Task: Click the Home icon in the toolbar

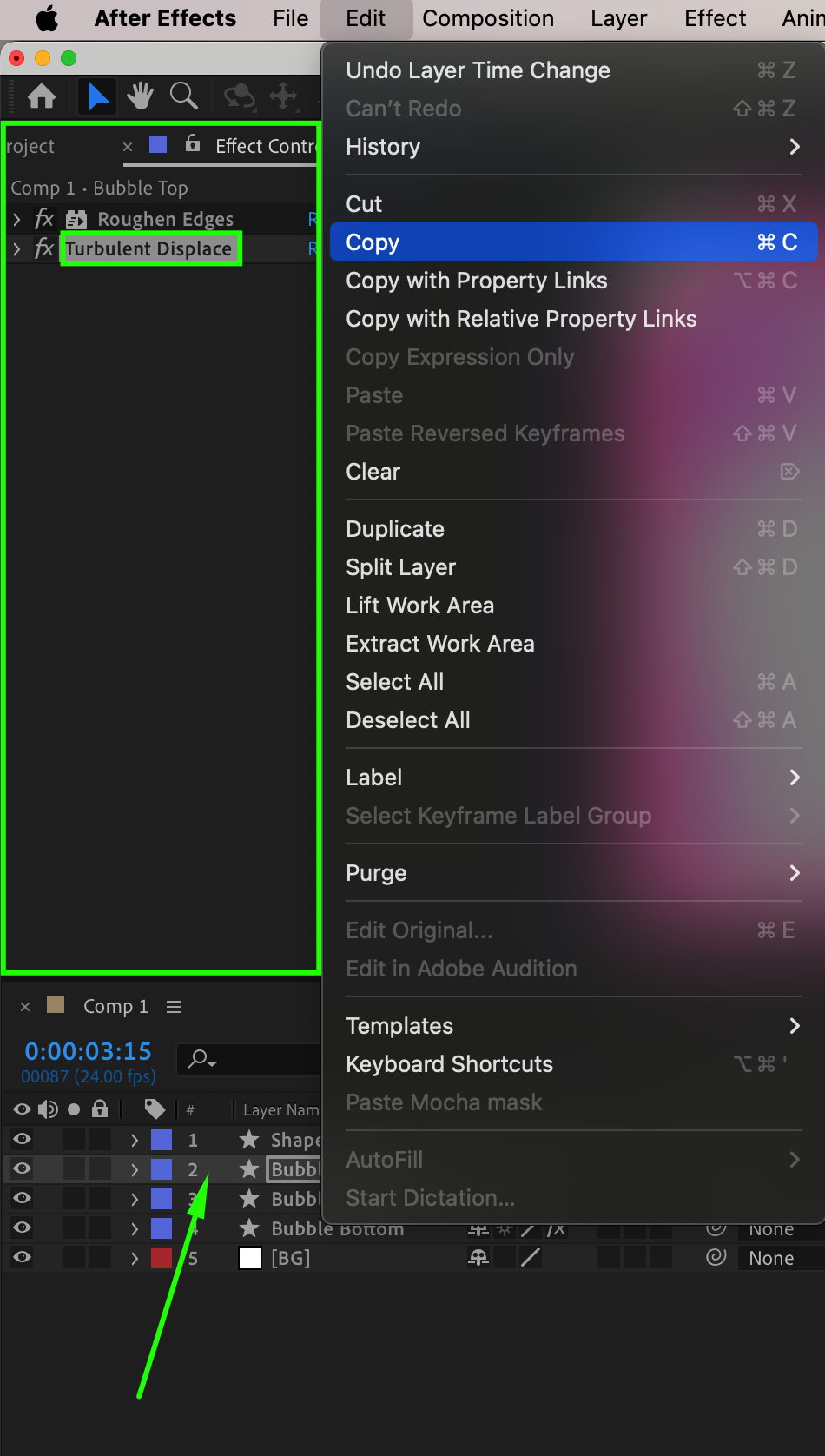Action: (x=42, y=96)
